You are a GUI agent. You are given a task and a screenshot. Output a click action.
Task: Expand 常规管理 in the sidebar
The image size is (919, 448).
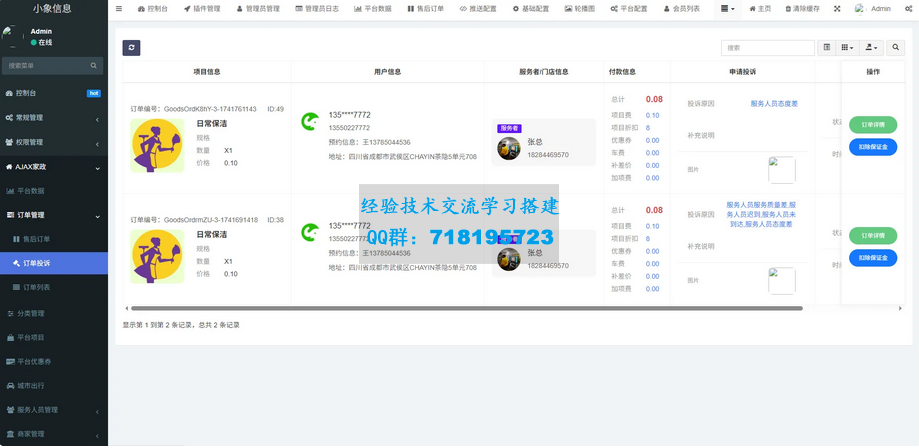[54, 118]
